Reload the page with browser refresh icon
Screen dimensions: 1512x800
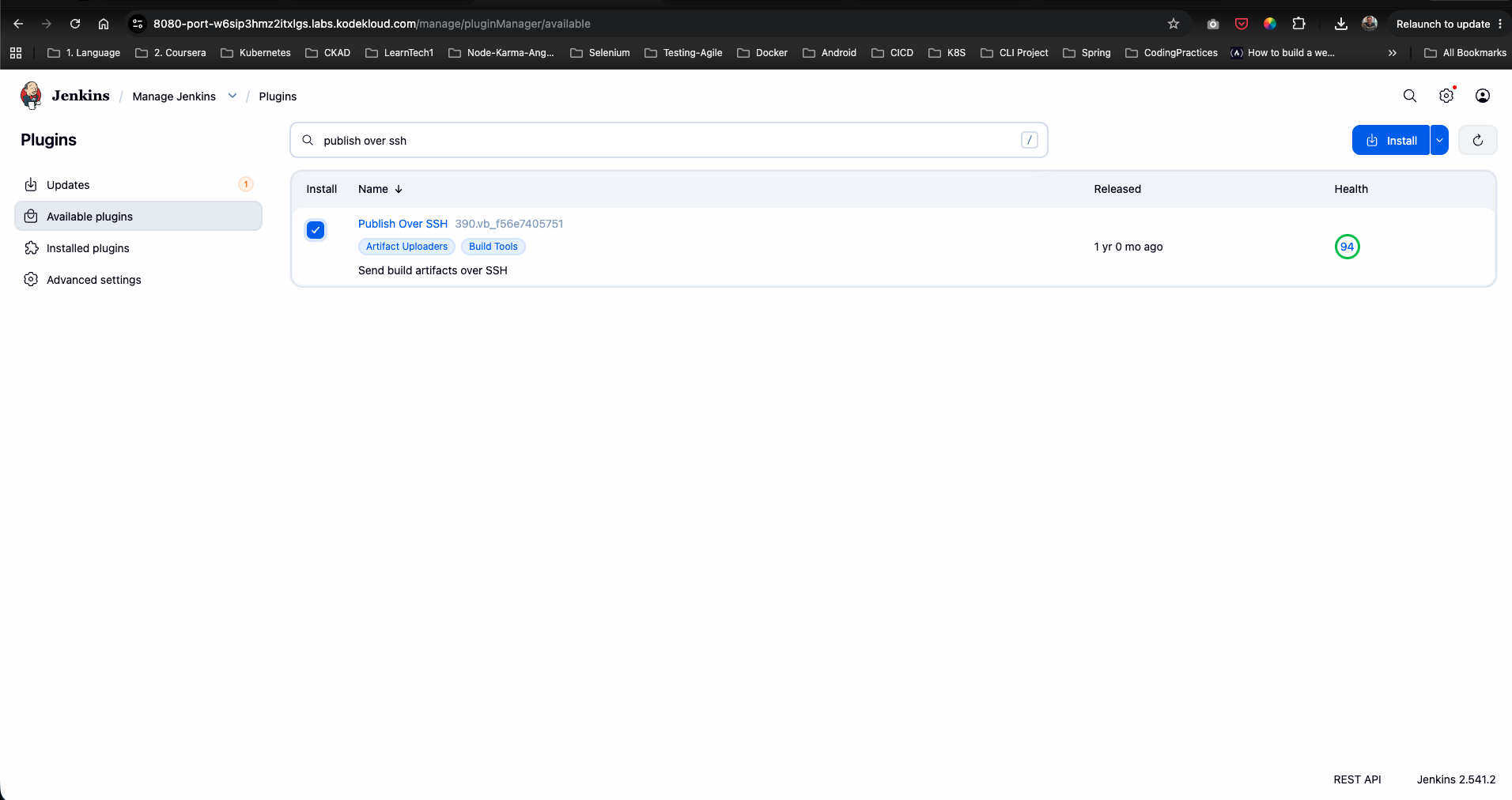click(75, 24)
